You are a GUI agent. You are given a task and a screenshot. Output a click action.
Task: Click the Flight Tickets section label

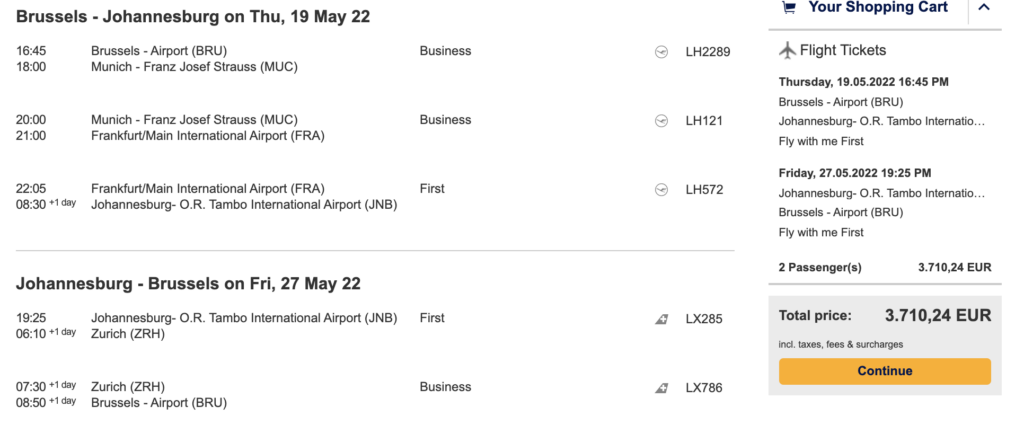(844, 51)
